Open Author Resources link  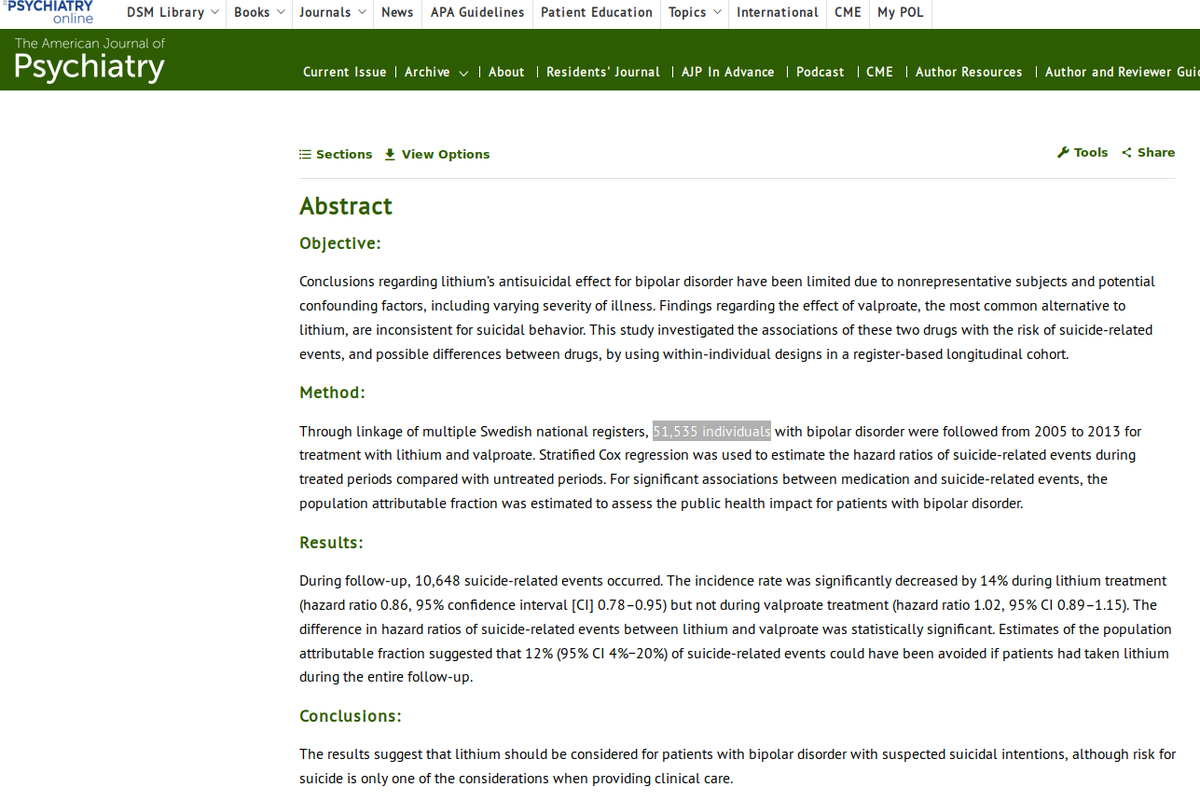coord(969,72)
